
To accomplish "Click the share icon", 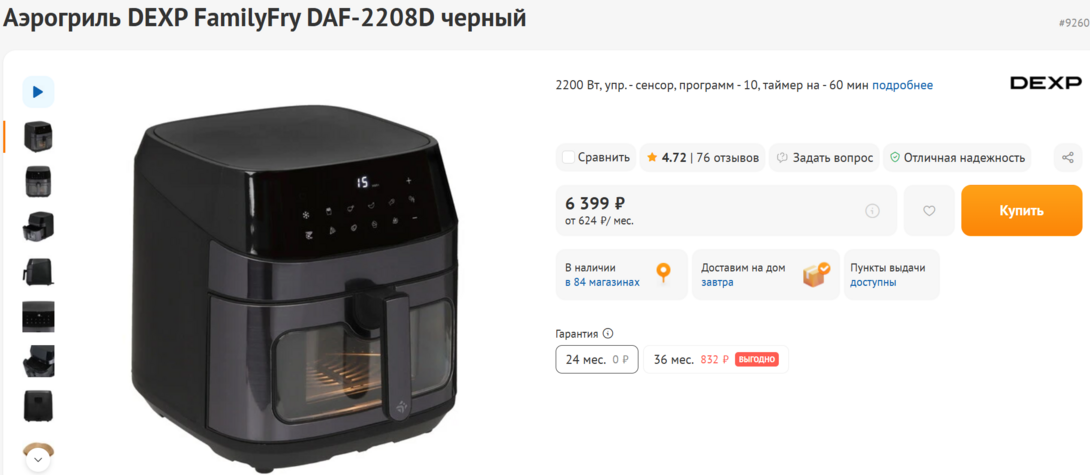I will 1068,158.
